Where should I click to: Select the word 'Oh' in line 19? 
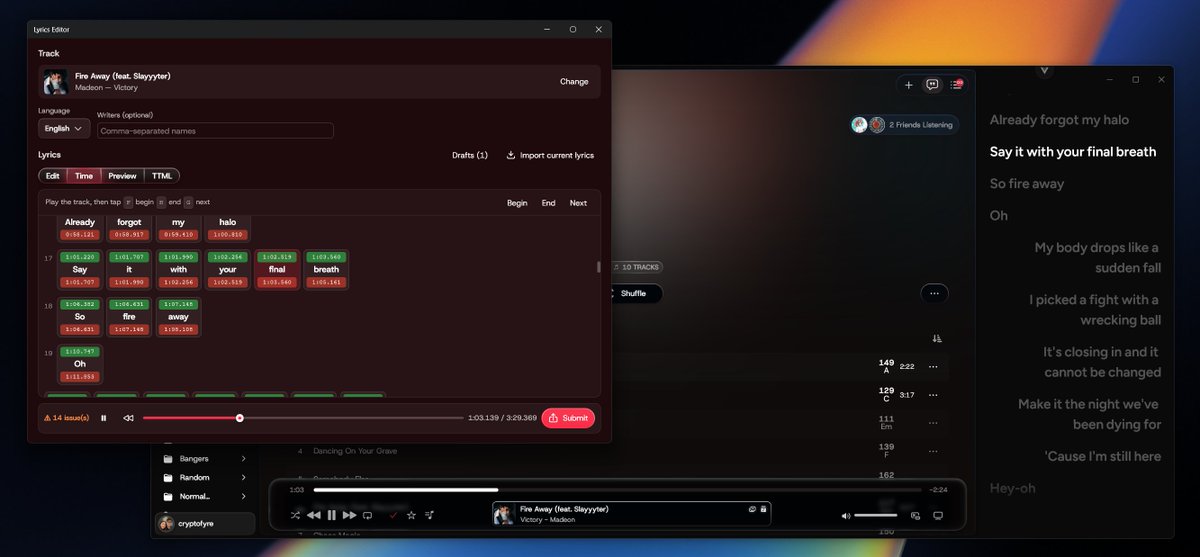tap(80, 364)
